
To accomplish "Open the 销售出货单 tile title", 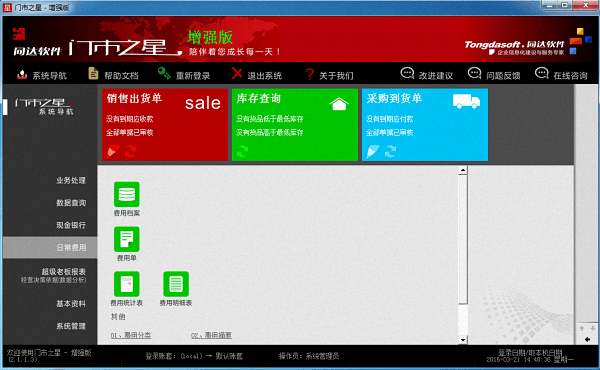I will pos(134,98).
